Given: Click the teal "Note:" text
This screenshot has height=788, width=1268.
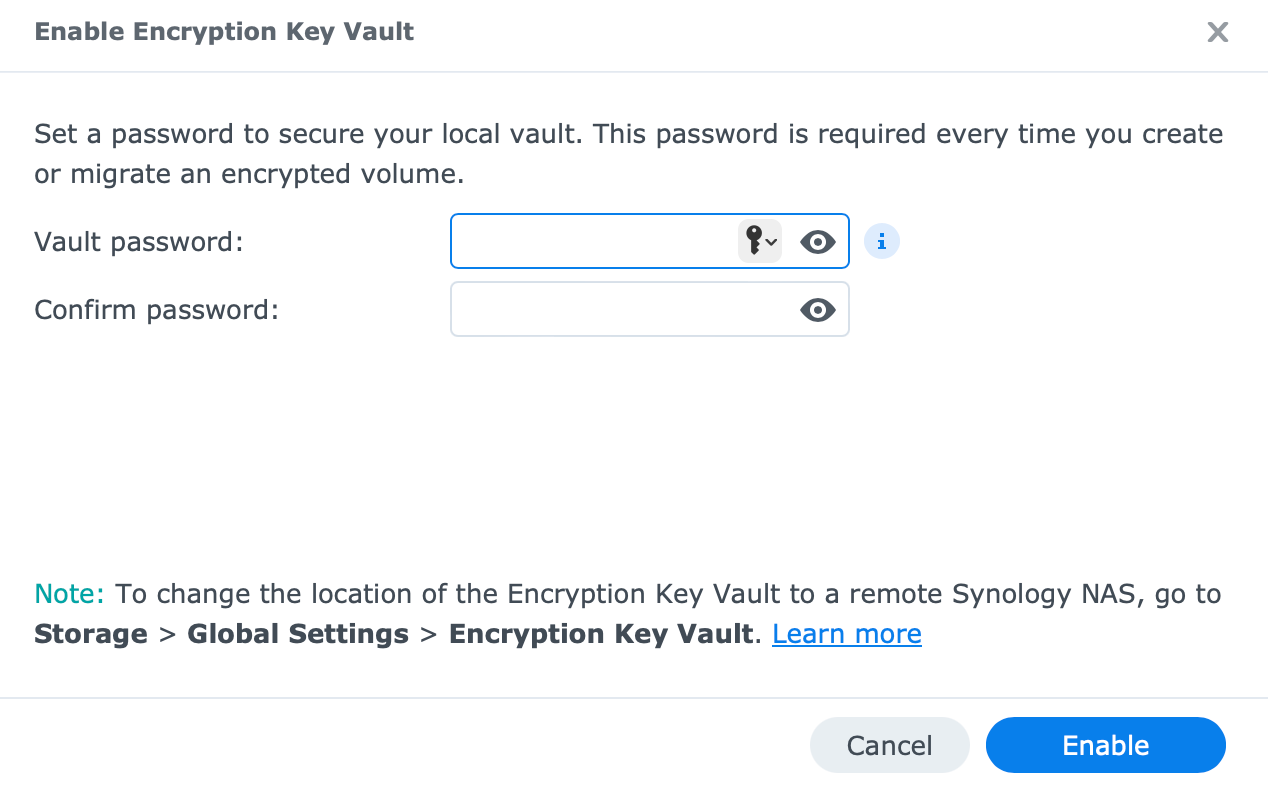Looking at the screenshot, I should tap(69, 594).
